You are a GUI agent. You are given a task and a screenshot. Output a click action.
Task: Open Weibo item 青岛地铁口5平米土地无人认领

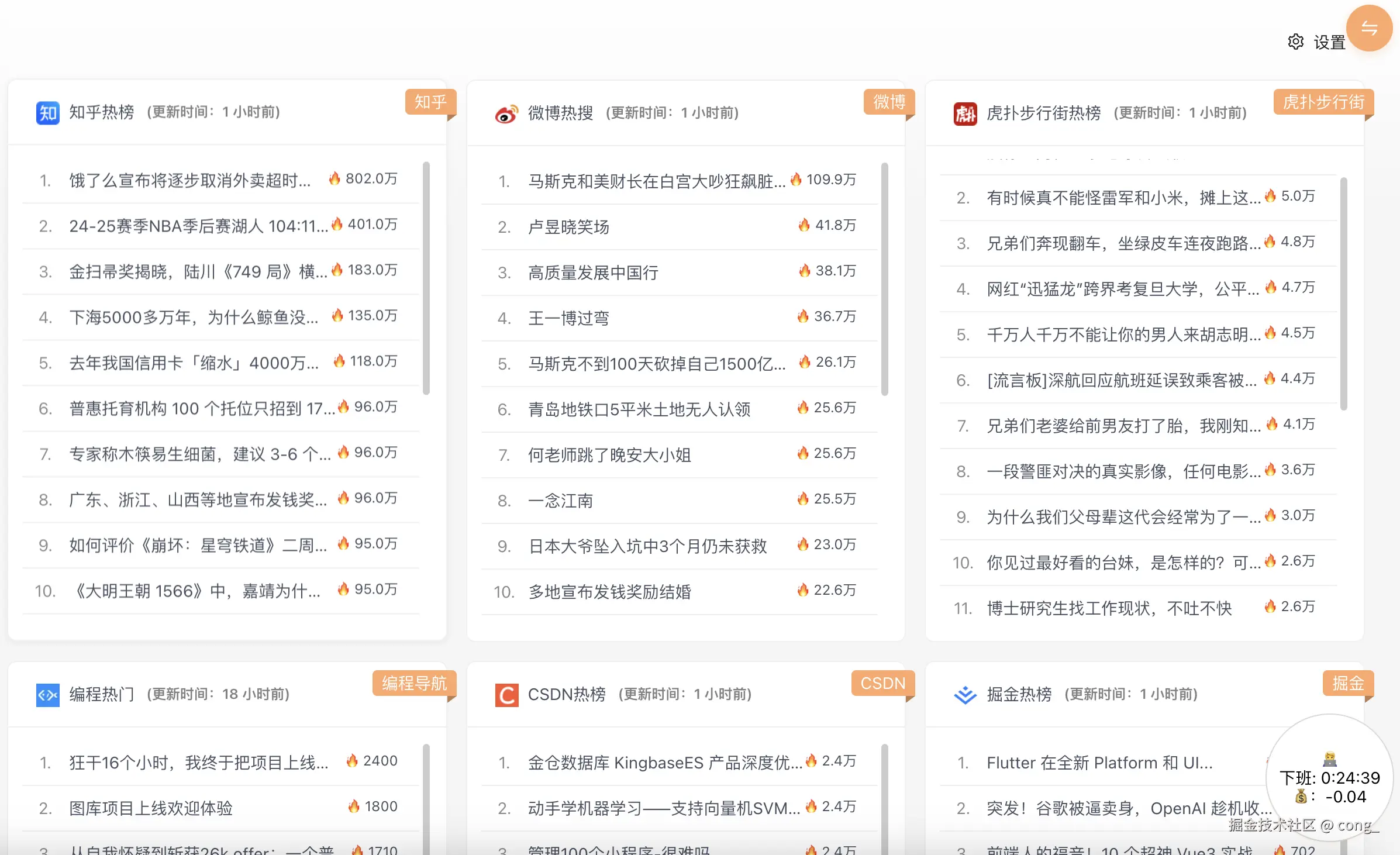[639, 409]
